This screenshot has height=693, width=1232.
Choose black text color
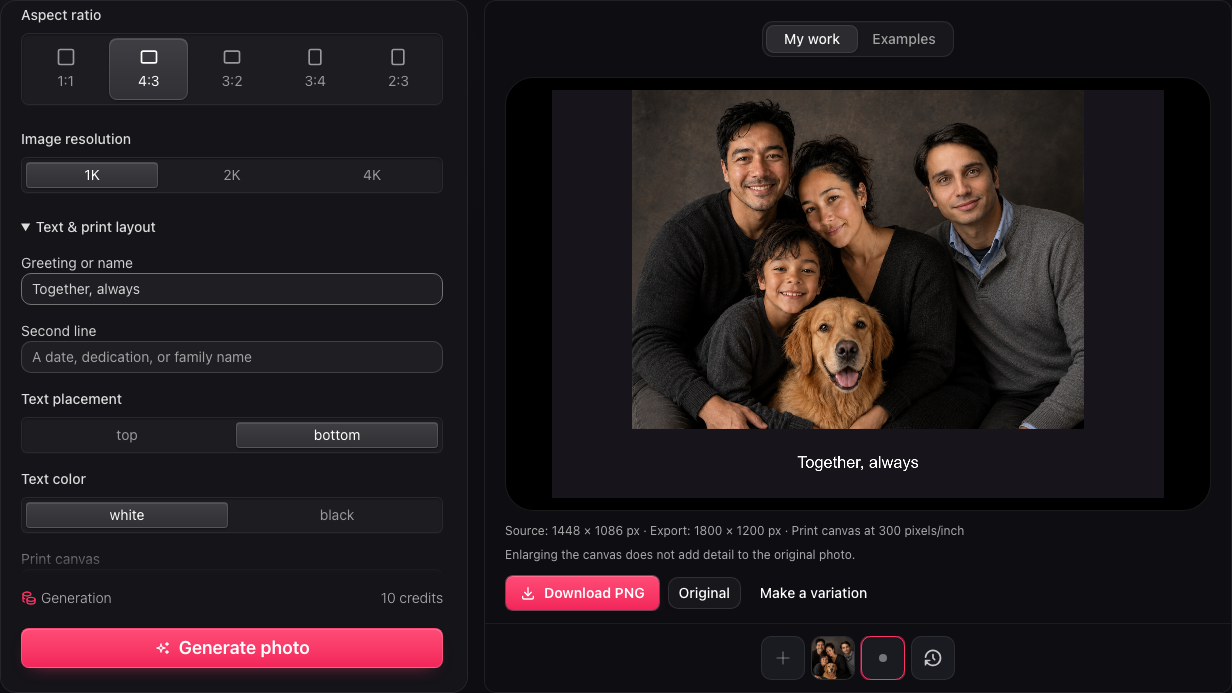click(337, 515)
